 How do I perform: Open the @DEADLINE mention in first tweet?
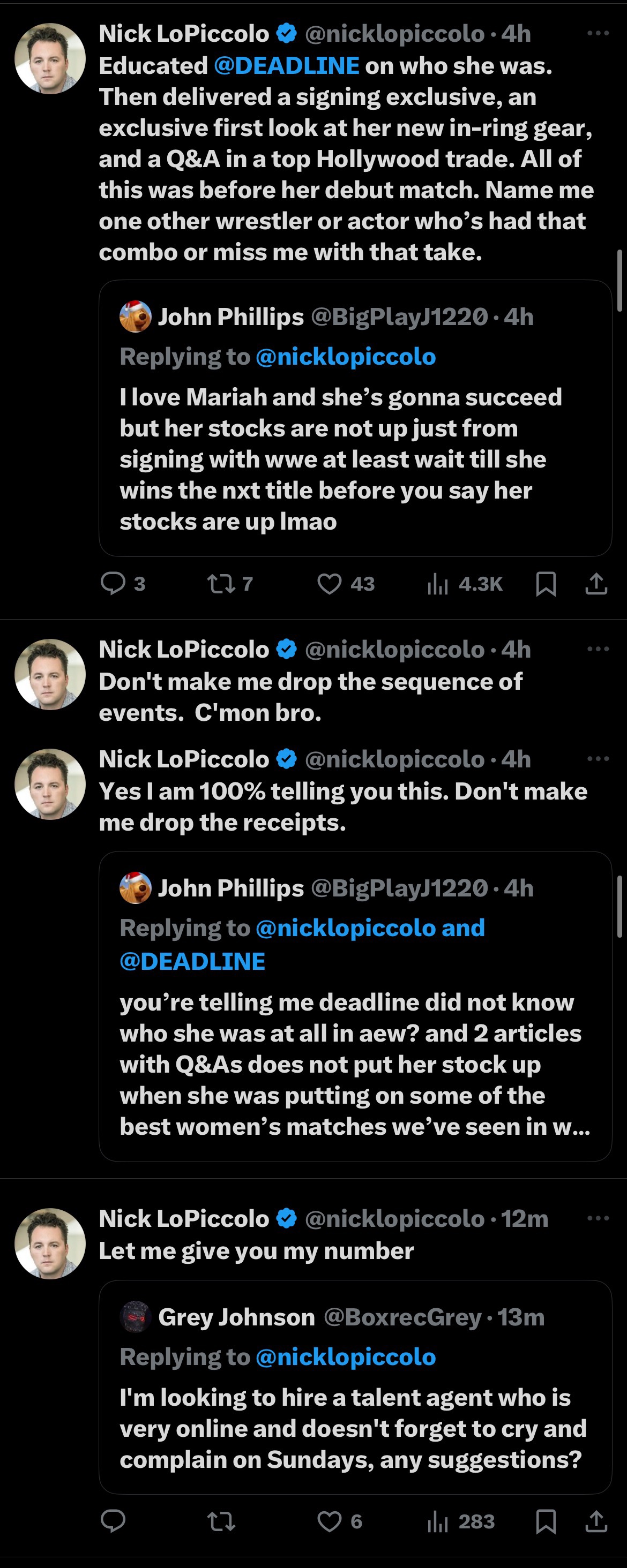click(286, 66)
